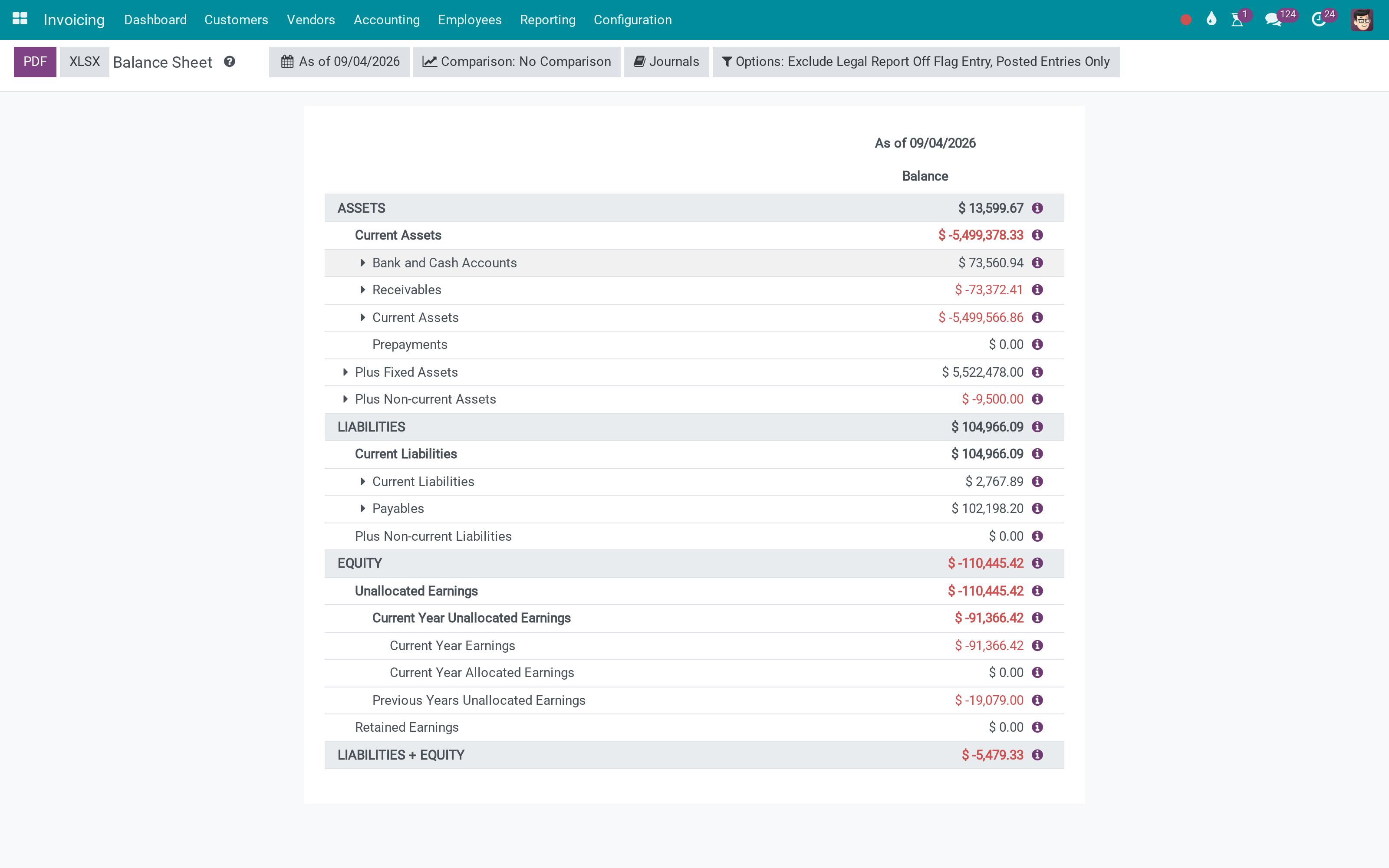1389x868 pixels.
Task: Click the Plus Fixed Assets balance $ 5,522,478.00
Action: (x=983, y=372)
